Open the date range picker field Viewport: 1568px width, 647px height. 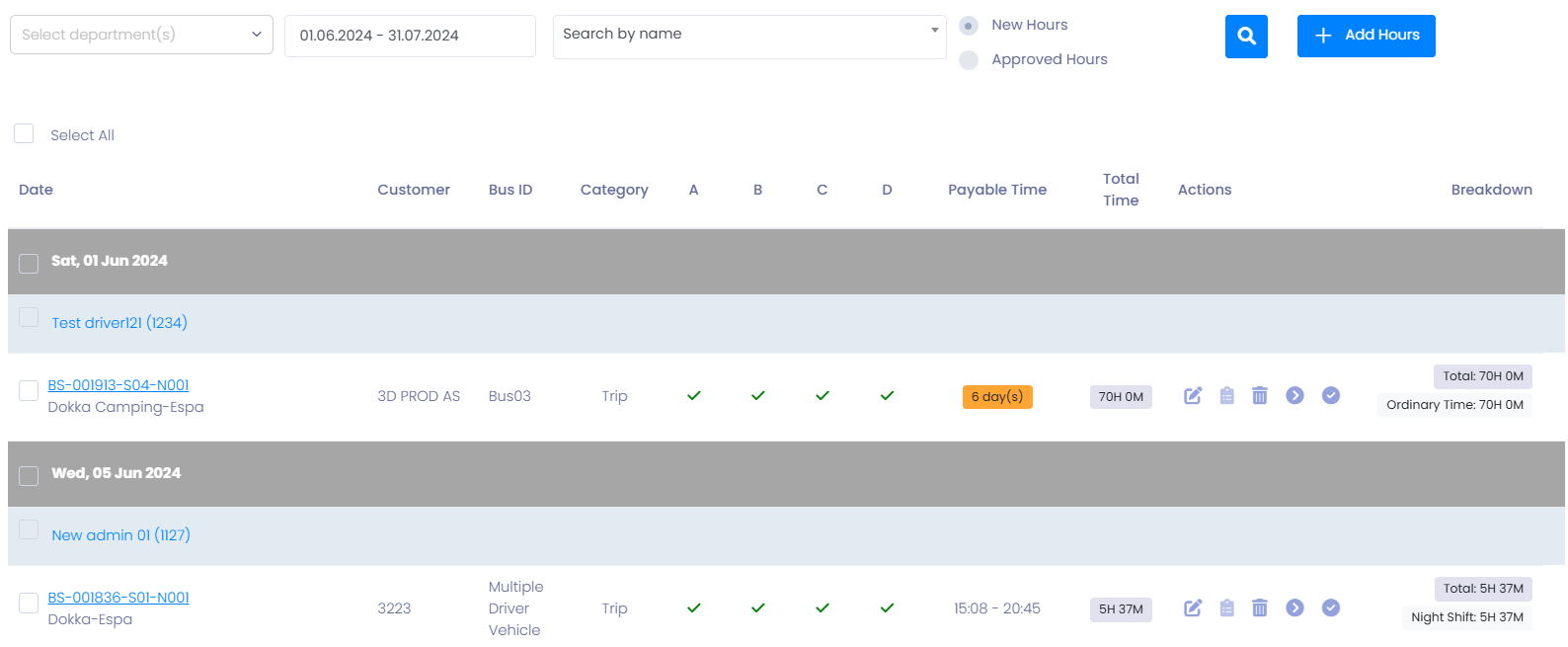coord(410,36)
